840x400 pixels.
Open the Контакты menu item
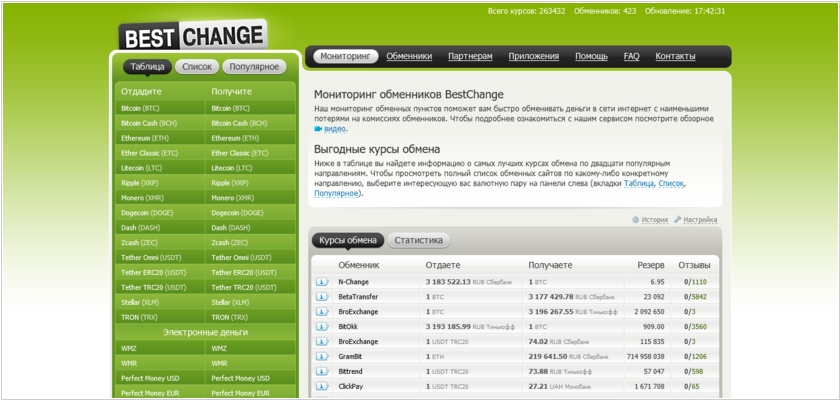[x=676, y=56]
